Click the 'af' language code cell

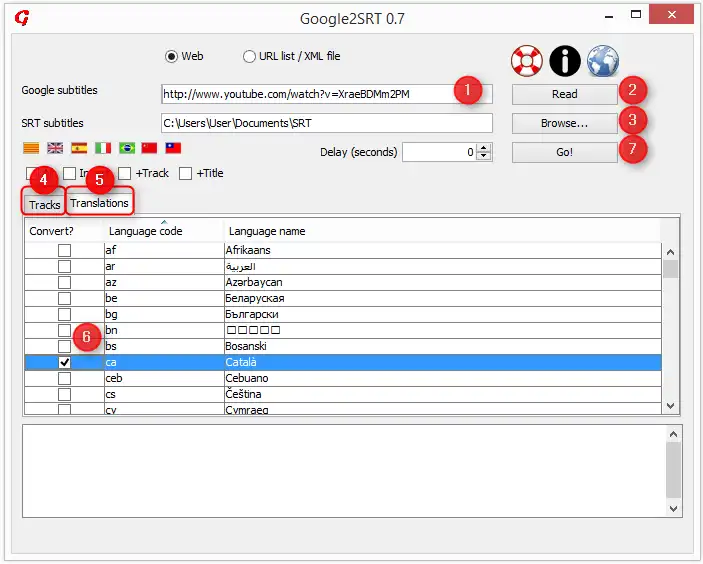(x=164, y=250)
